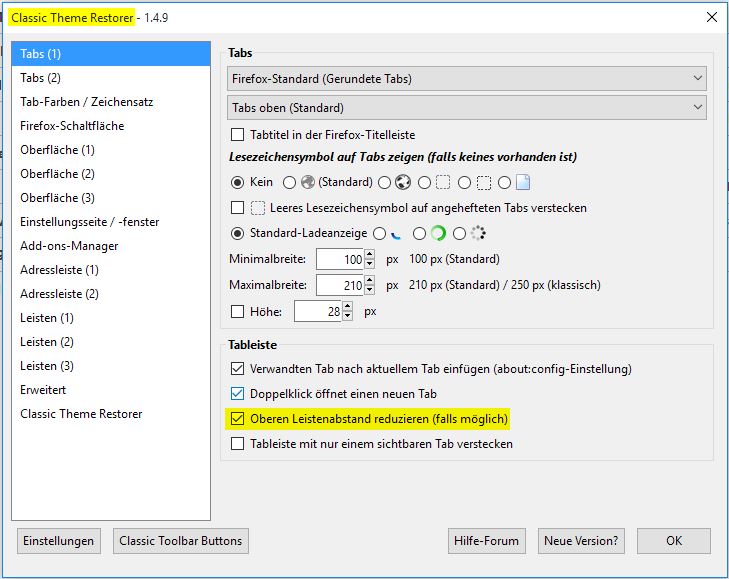729x579 pixels.
Task: Confirm with the OK button
Action: 674,541
